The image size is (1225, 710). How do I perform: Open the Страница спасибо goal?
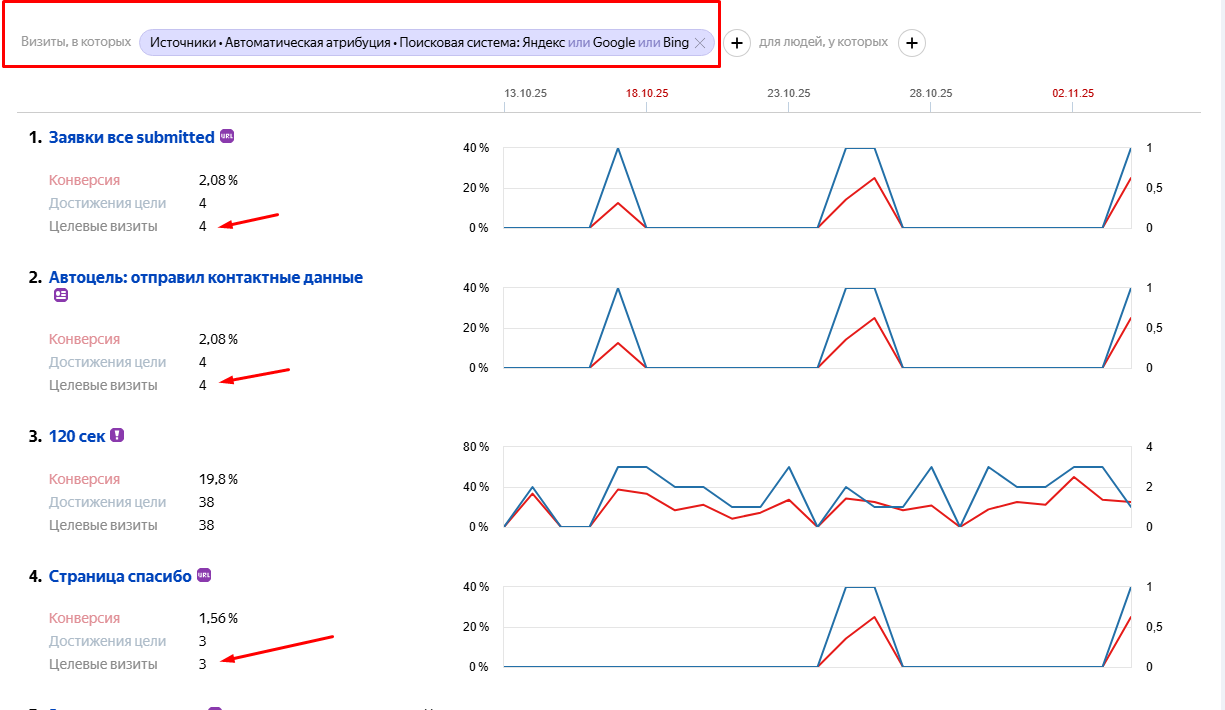(x=120, y=576)
